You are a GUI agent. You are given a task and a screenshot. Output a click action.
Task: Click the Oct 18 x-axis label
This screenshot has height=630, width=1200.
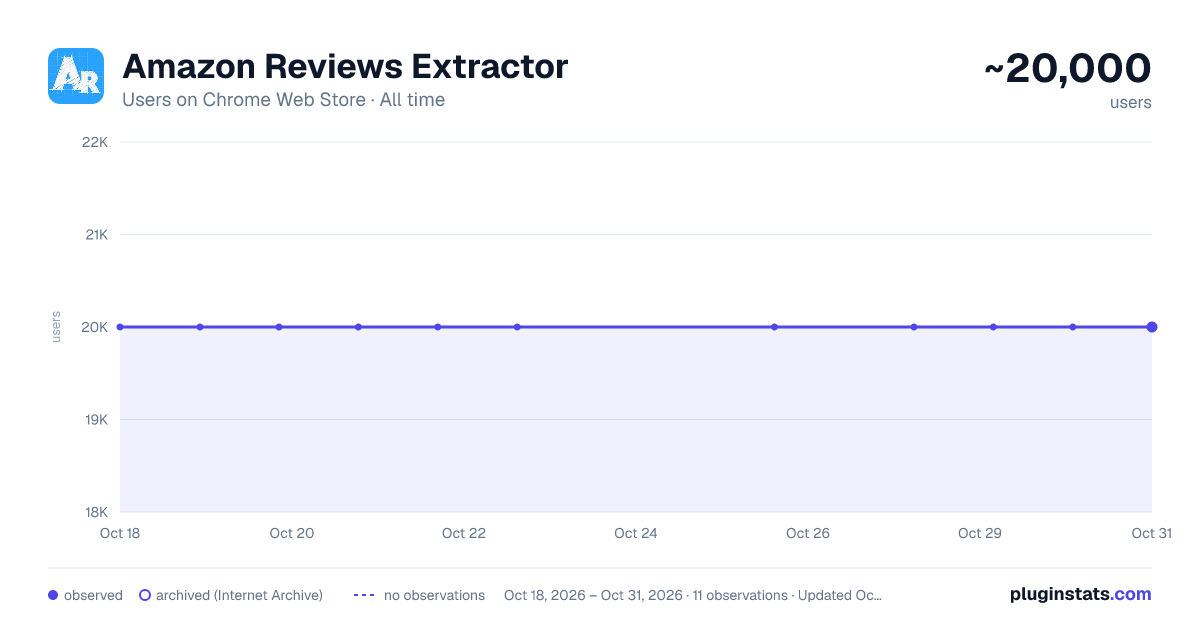120,533
